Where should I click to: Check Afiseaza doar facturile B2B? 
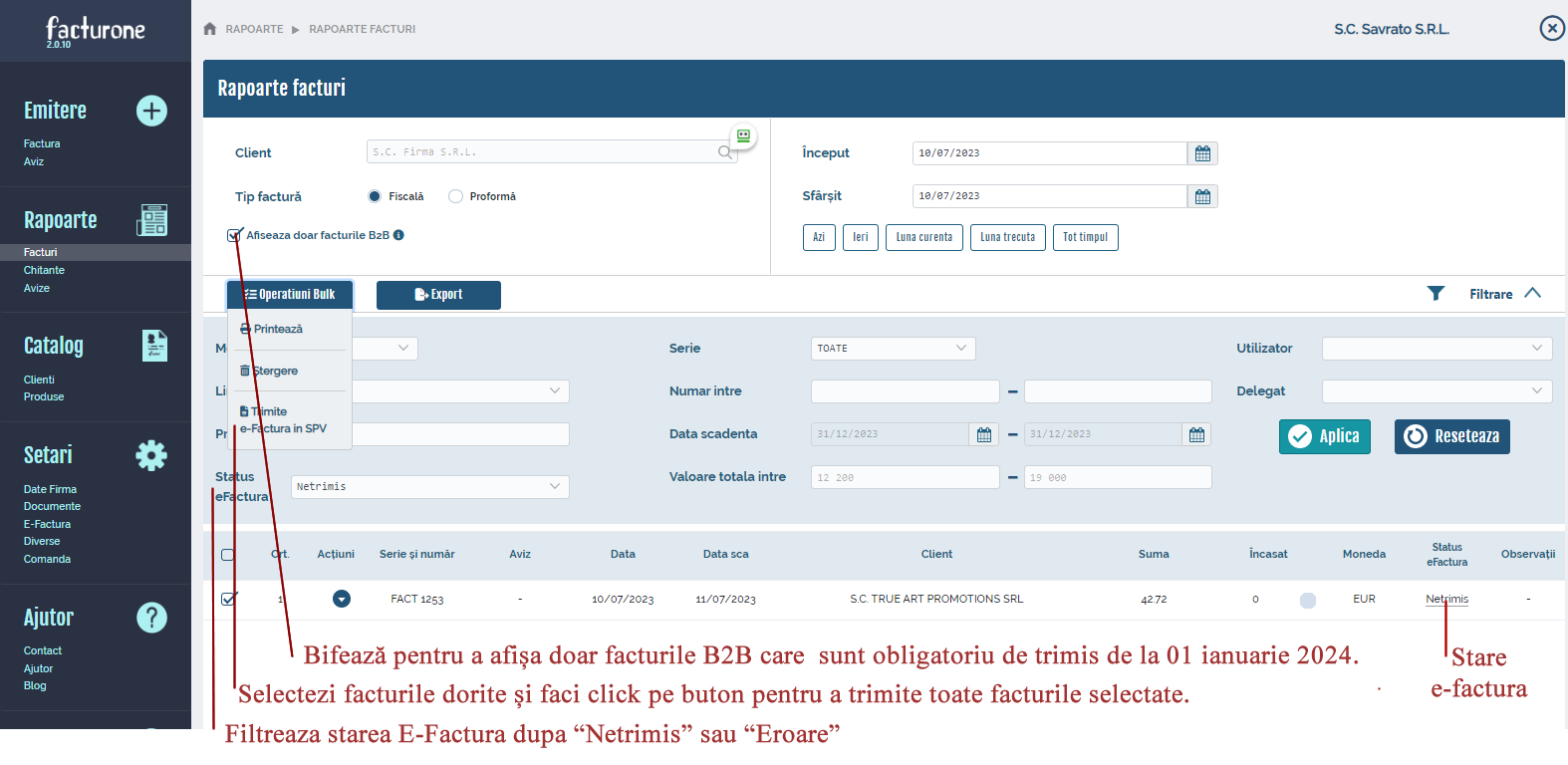pyautogui.click(x=234, y=236)
